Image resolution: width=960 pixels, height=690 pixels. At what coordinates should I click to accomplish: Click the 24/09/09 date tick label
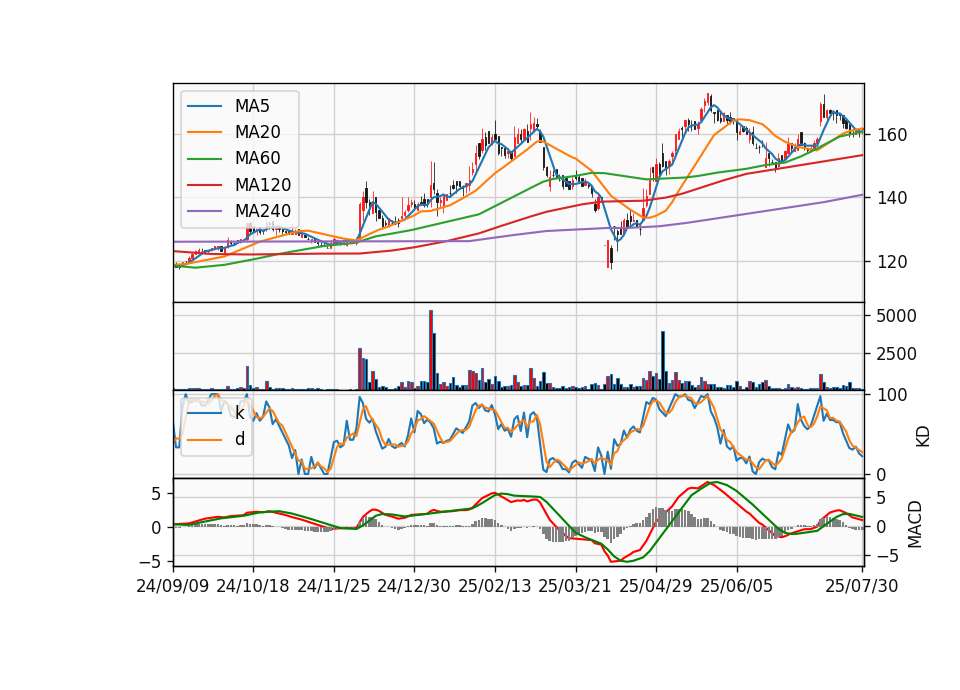click(173, 586)
